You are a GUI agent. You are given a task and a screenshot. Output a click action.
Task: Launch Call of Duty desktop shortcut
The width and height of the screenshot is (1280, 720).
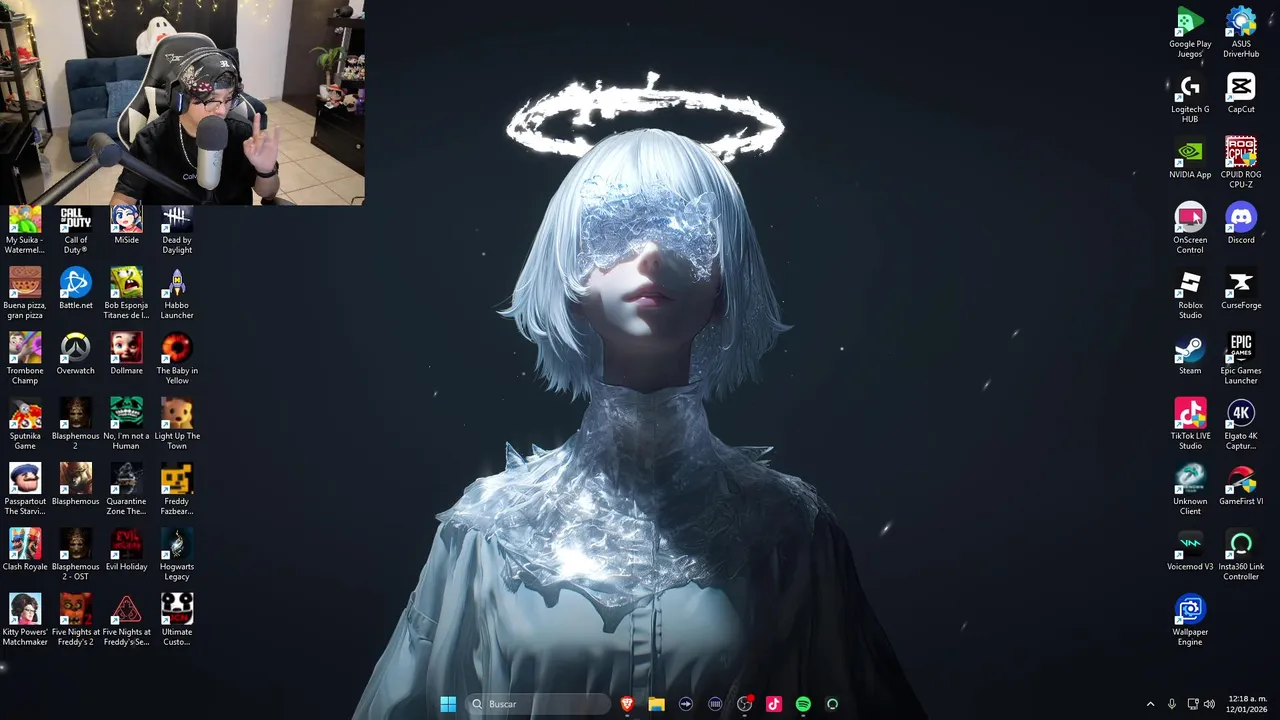pyautogui.click(x=76, y=229)
